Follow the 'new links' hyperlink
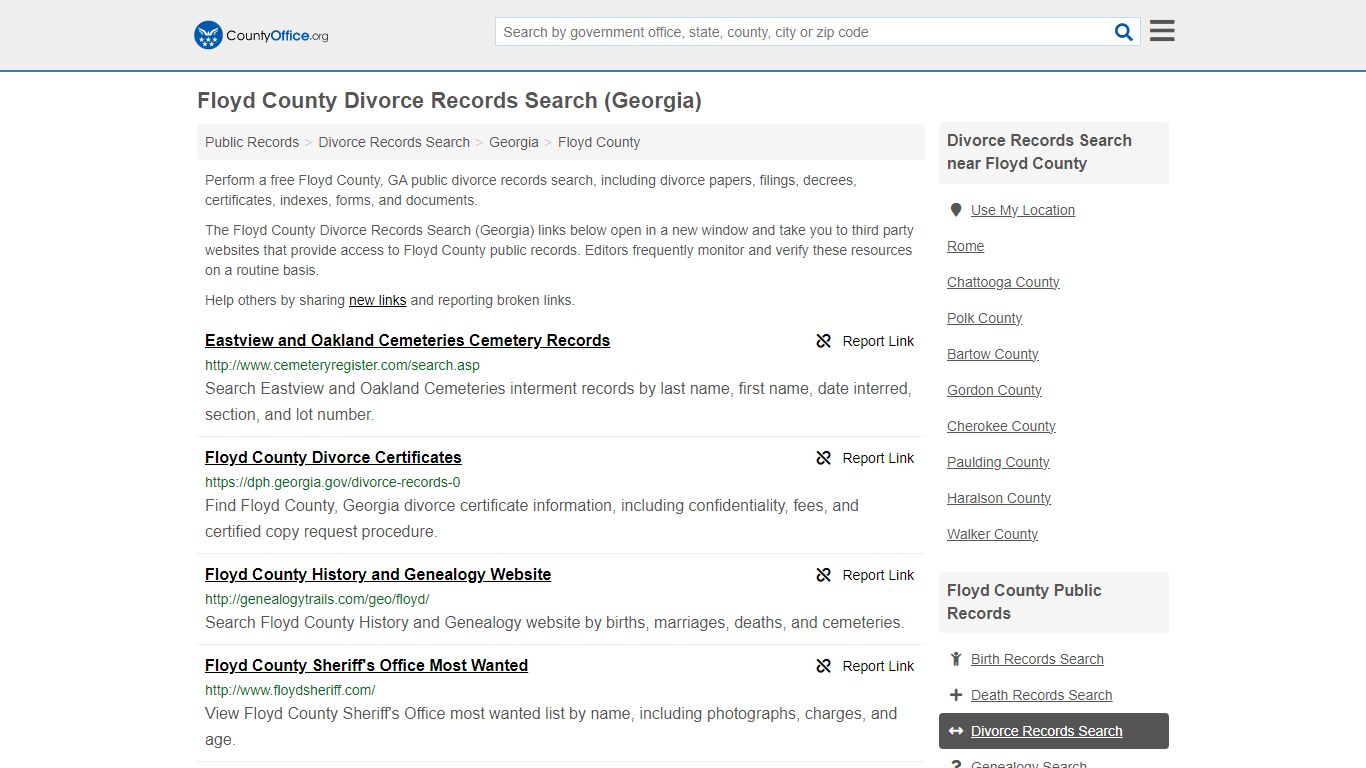The image size is (1366, 768). [377, 300]
